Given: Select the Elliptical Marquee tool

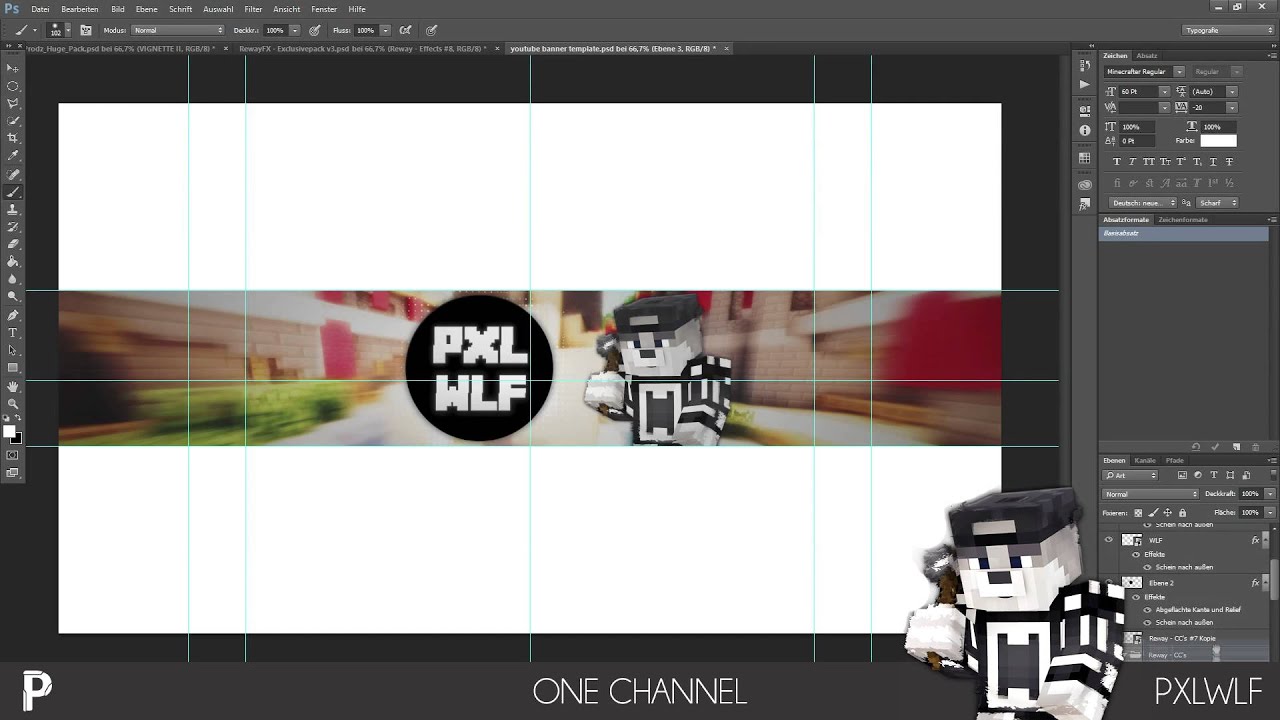Looking at the screenshot, I should pyautogui.click(x=13, y=86).
